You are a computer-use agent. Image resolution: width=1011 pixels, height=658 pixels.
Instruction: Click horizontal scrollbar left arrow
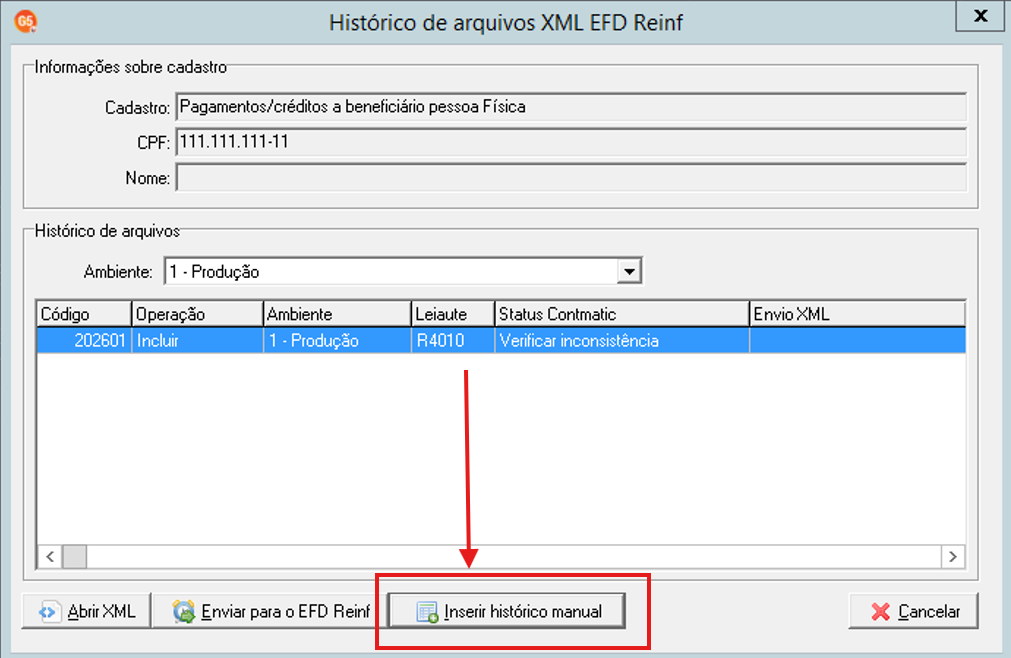pyautogui.click(x=50, y=557)
